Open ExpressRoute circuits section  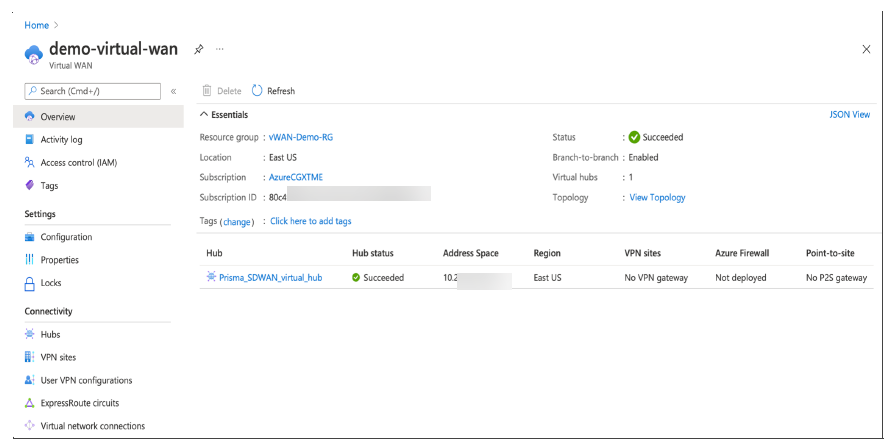tap(79, 403)
